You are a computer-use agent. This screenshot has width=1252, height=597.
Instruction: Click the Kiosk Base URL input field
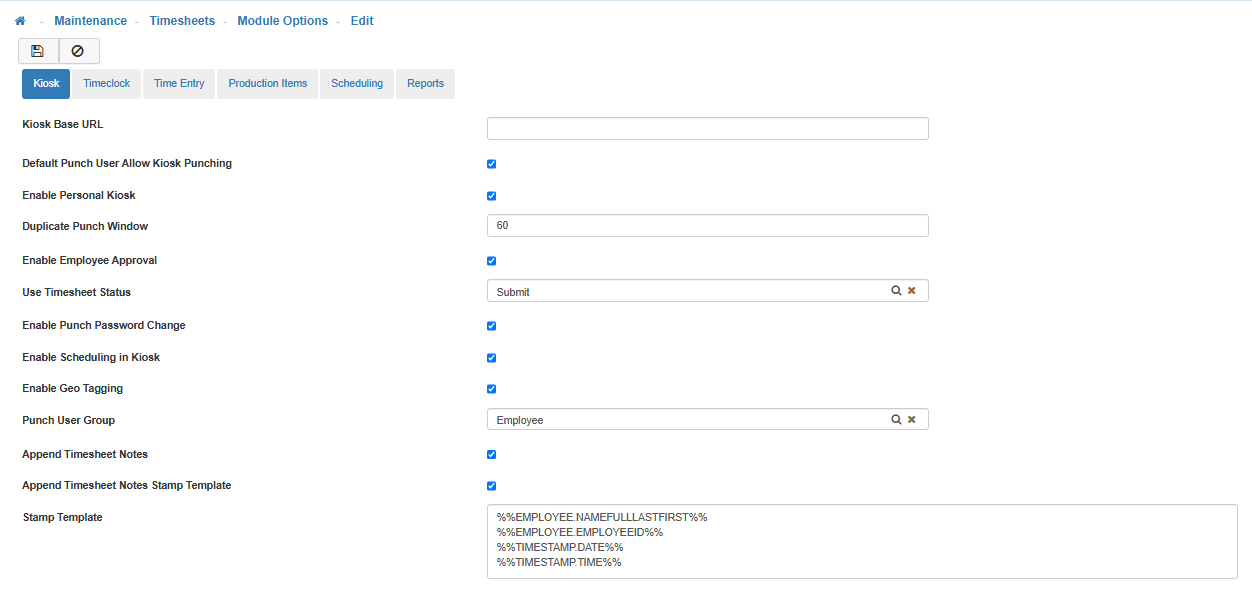click(x=707, y=128)
